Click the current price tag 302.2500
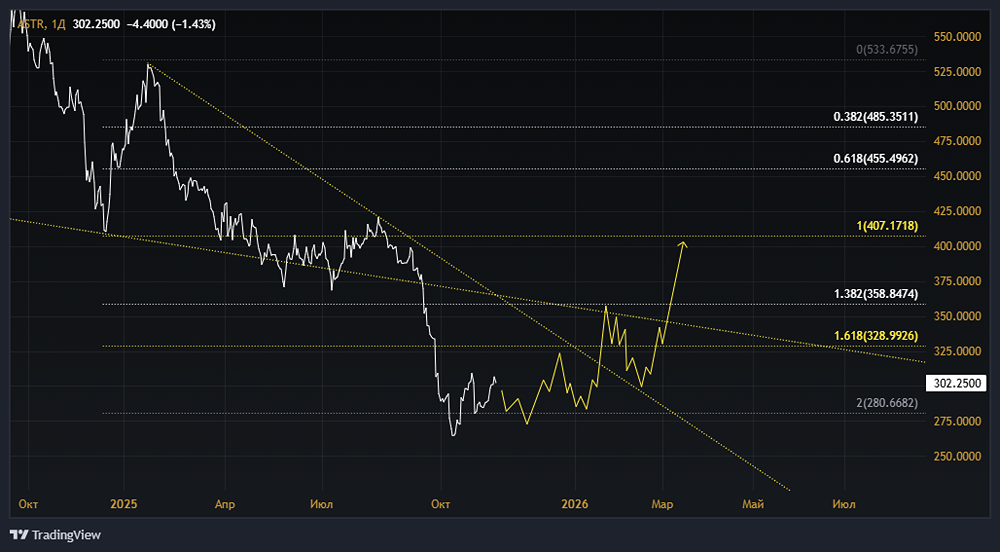Viewport: 1000px width, 552px height. tap(956, 383)
